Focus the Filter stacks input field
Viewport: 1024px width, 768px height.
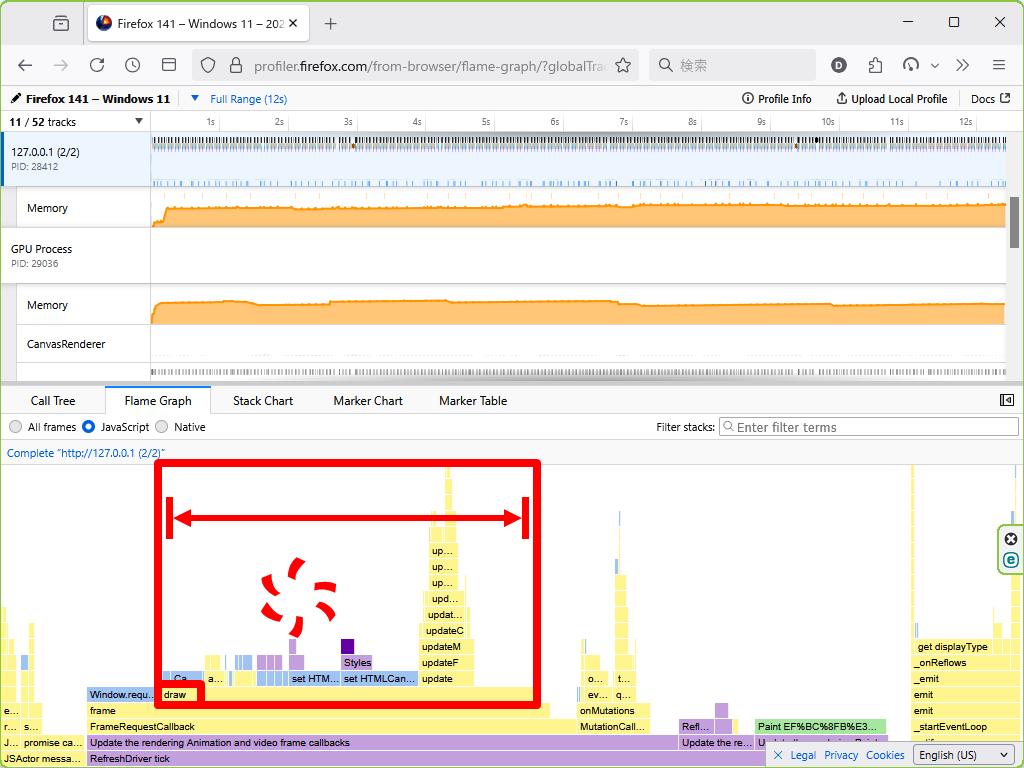coord(869,427)
